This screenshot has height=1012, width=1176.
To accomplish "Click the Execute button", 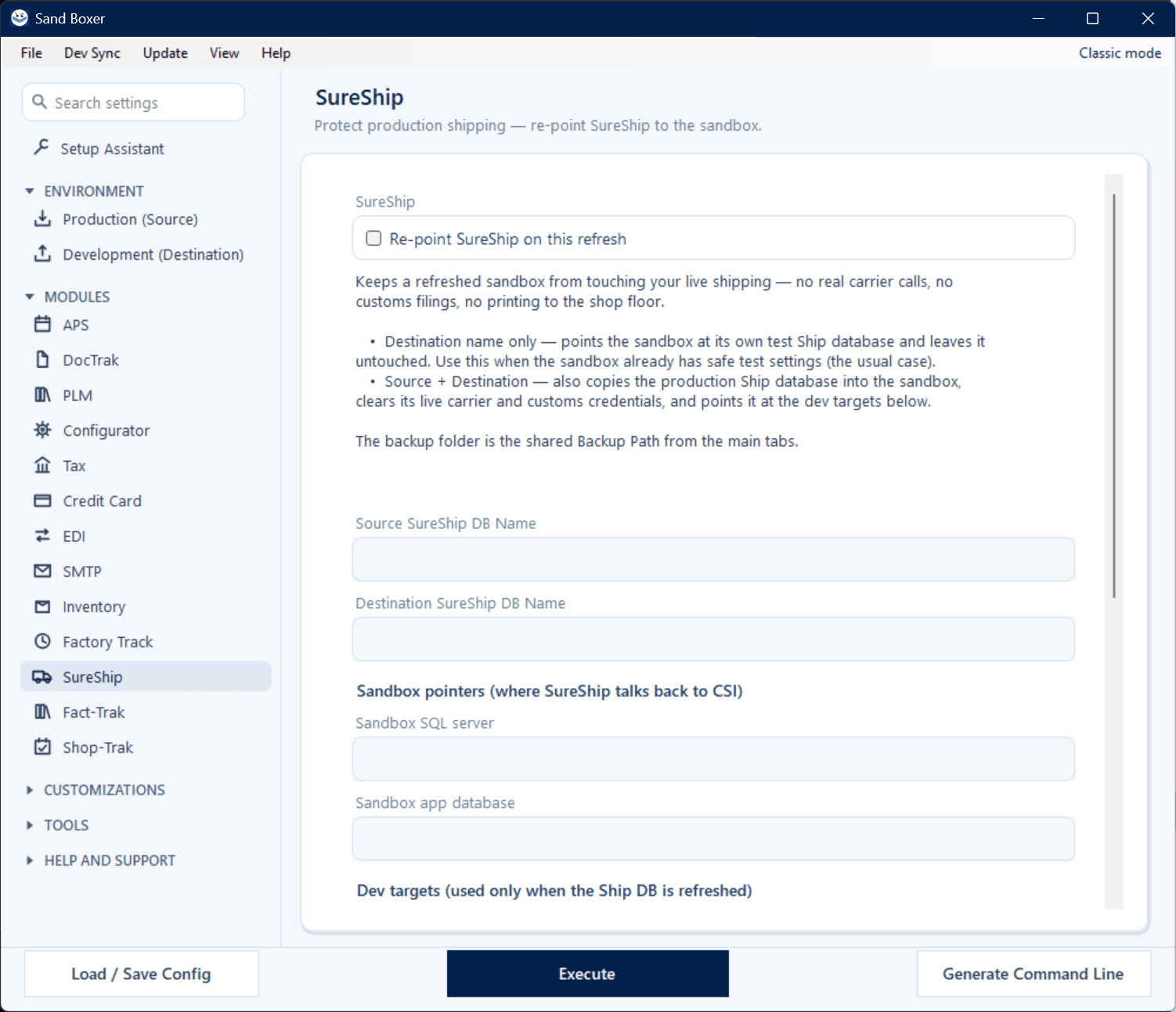I will coord(587,974).
